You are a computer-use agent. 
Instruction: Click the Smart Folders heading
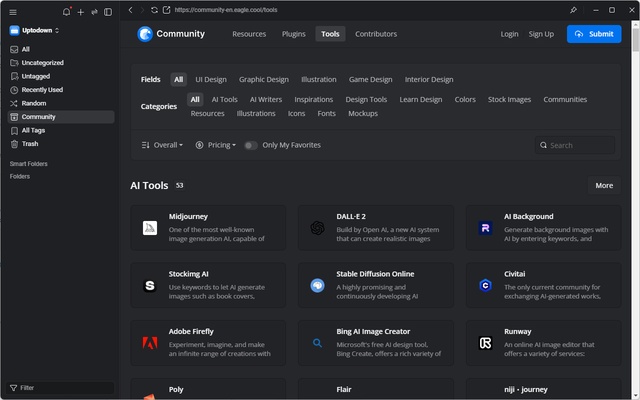(29, 164)
